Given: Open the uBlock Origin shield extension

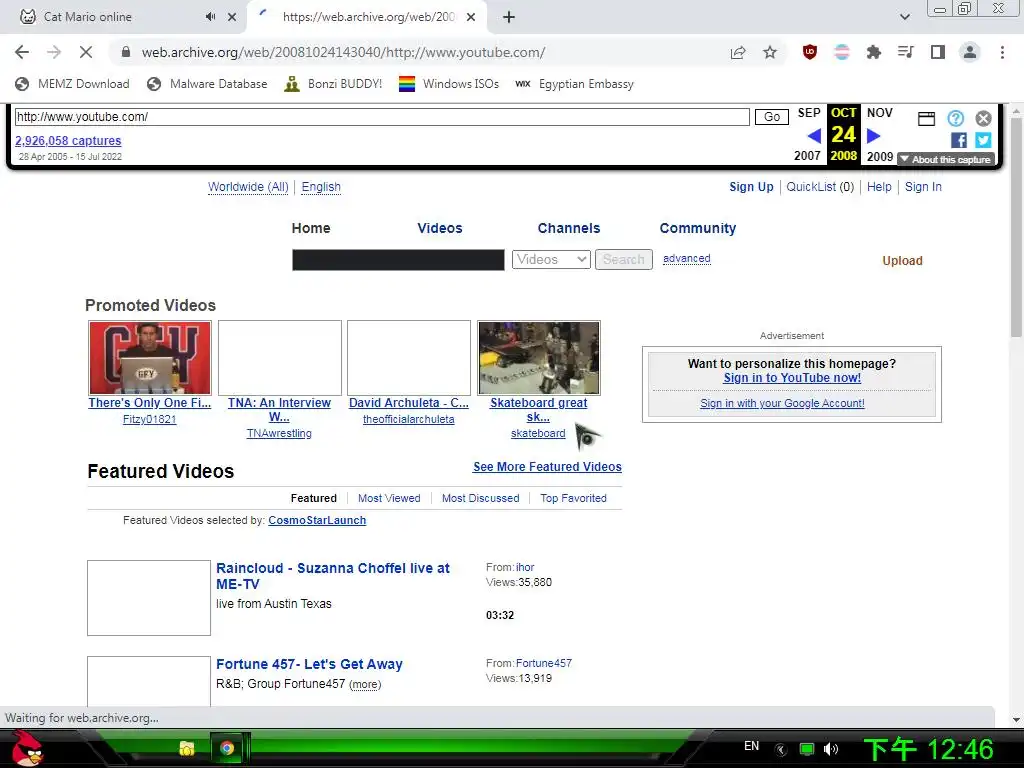Looking at the screenshot, I should 810,52.
